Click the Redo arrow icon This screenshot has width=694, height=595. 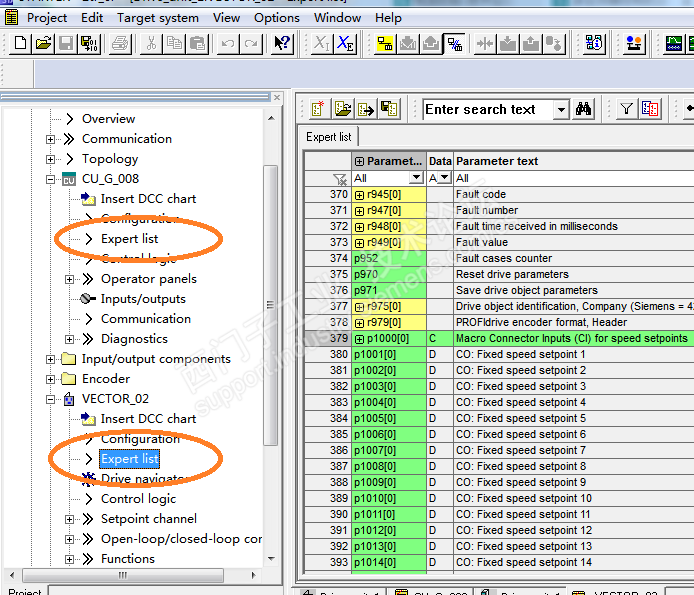(251, 43)
